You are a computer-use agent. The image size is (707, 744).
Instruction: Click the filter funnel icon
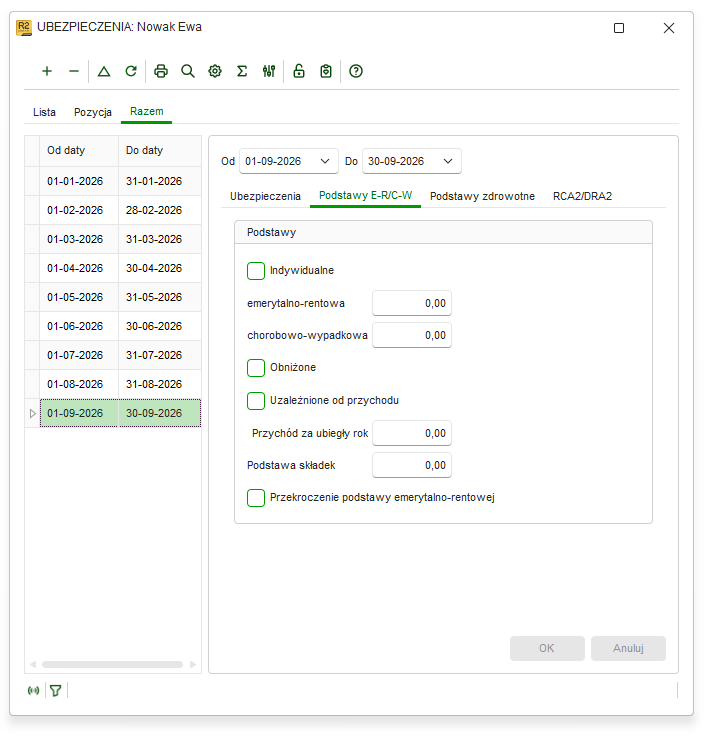(x=56, y=690)
